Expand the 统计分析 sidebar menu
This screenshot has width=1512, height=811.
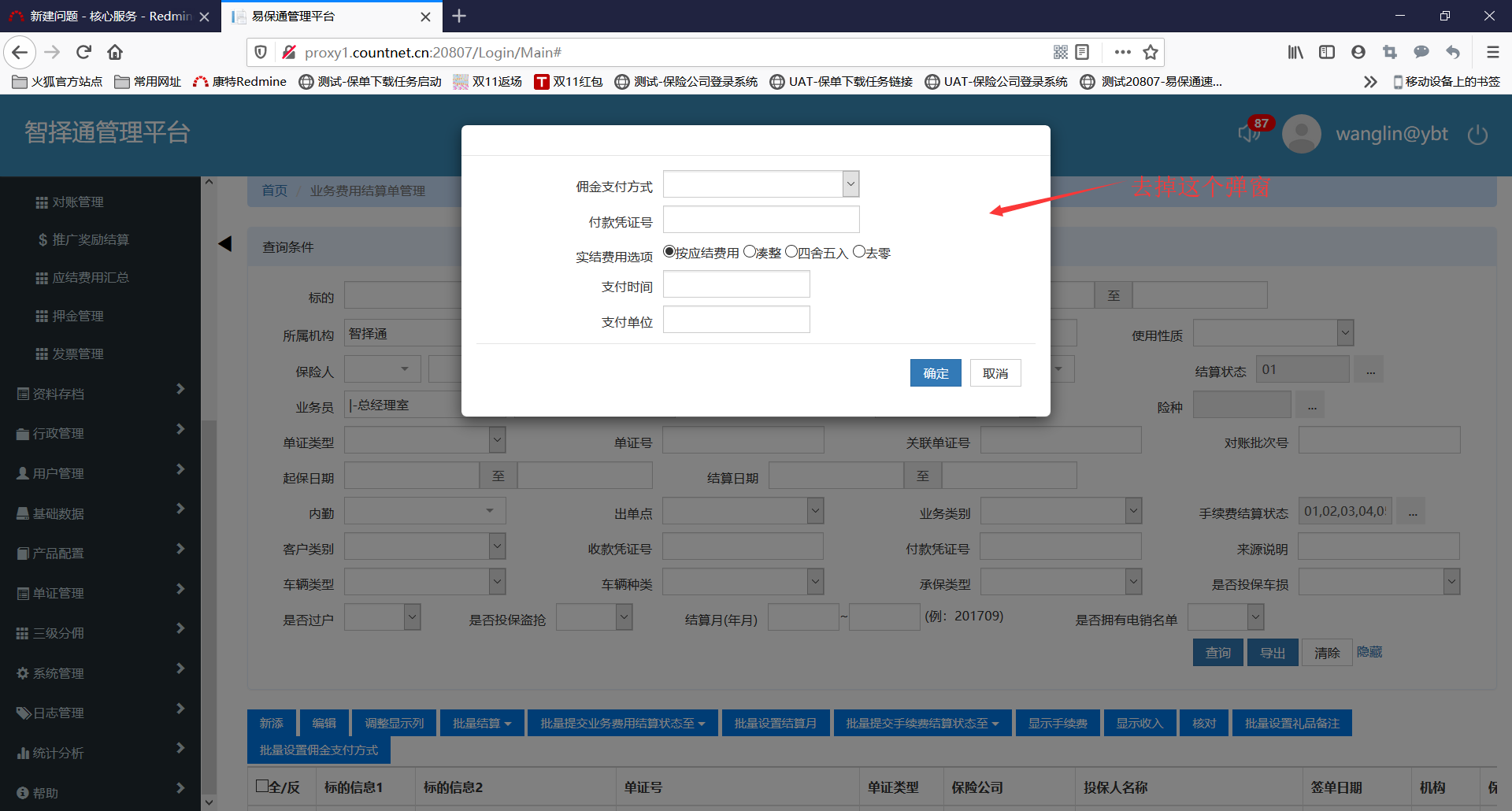101,753
